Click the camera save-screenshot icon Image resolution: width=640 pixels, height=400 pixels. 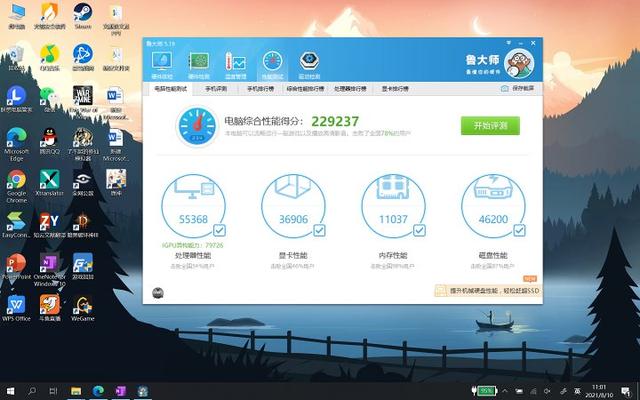tap(504, 88)
